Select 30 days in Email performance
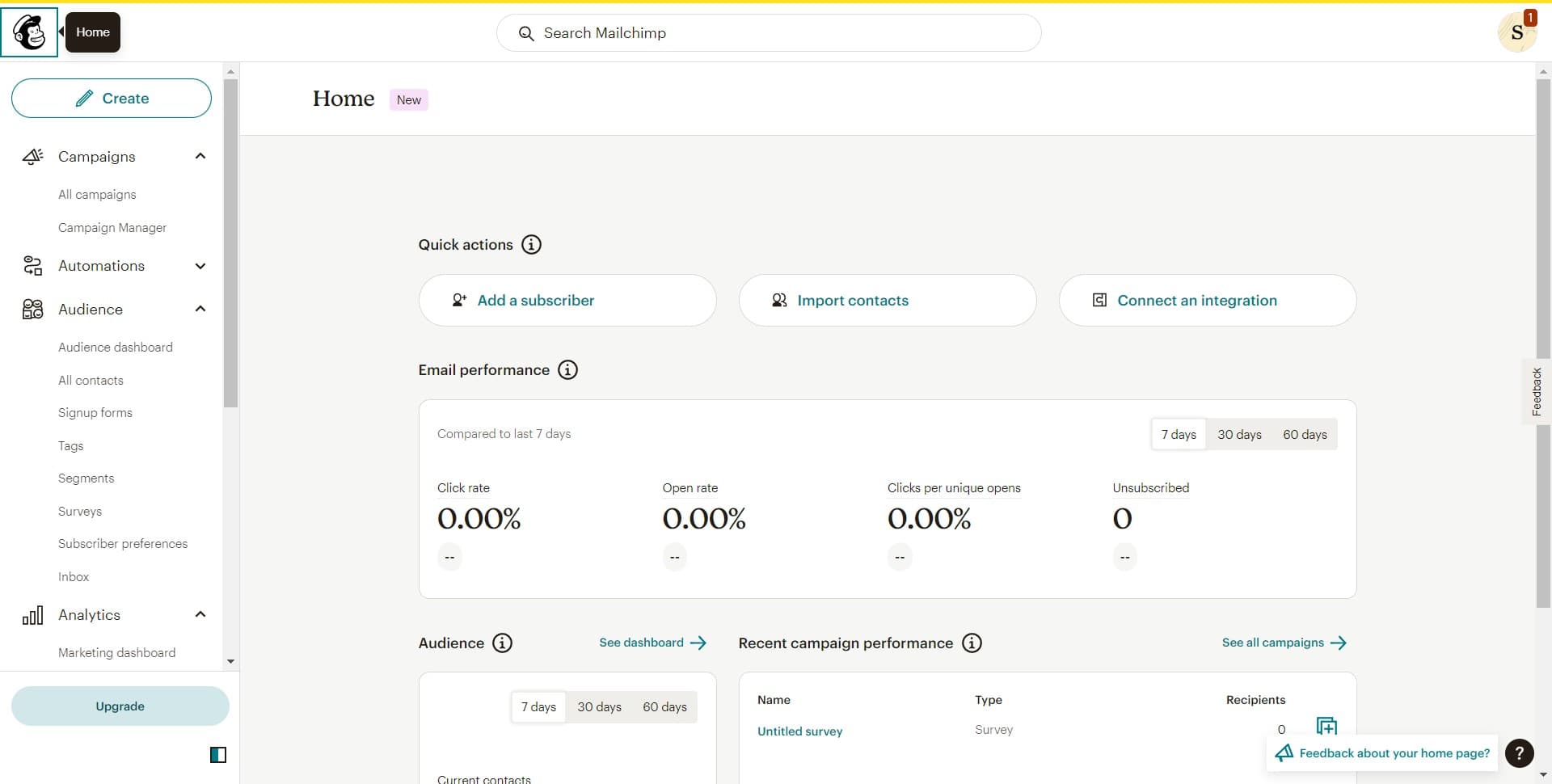Viewport: 1552px width, 784px height. tap(1239, 435)
